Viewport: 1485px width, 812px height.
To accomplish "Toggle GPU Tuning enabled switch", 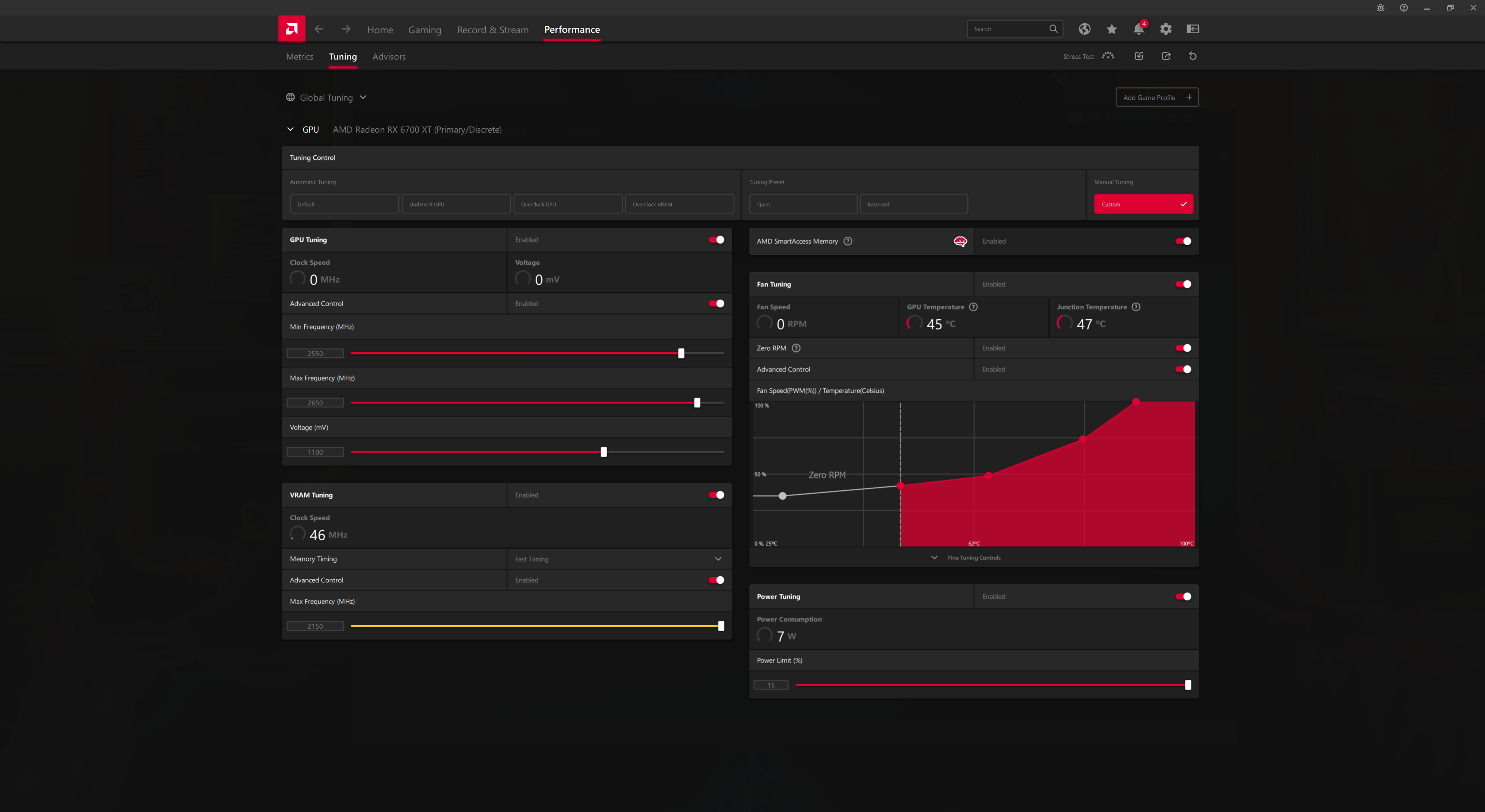I will [x=716, y=239].
